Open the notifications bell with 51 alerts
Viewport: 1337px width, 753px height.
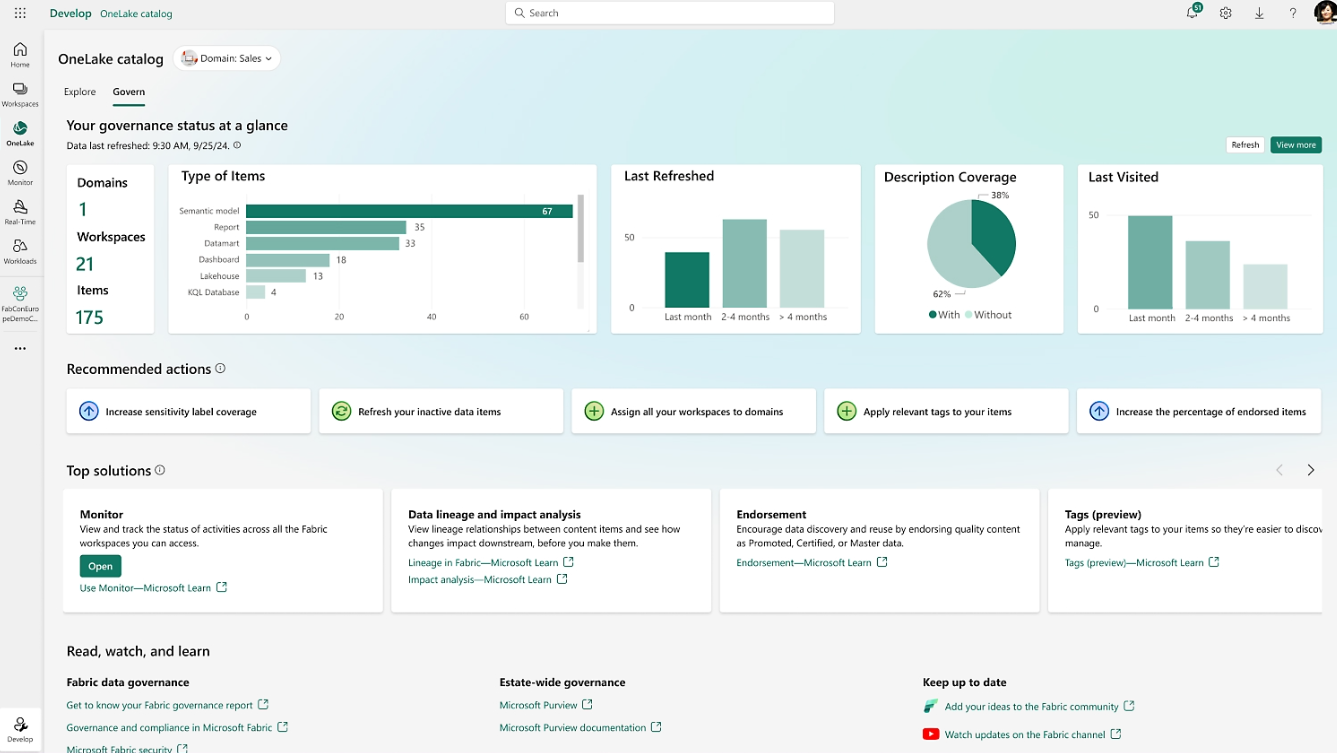(1192, 13)
